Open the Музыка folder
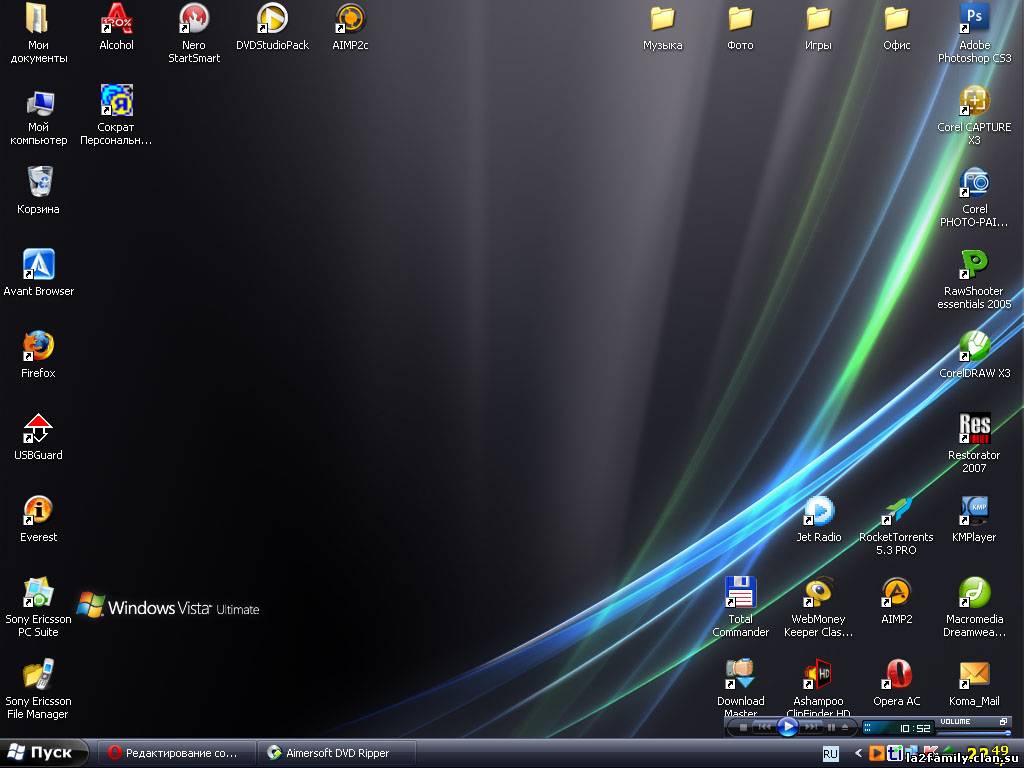The image size is (1024, 768). (662, 19)
